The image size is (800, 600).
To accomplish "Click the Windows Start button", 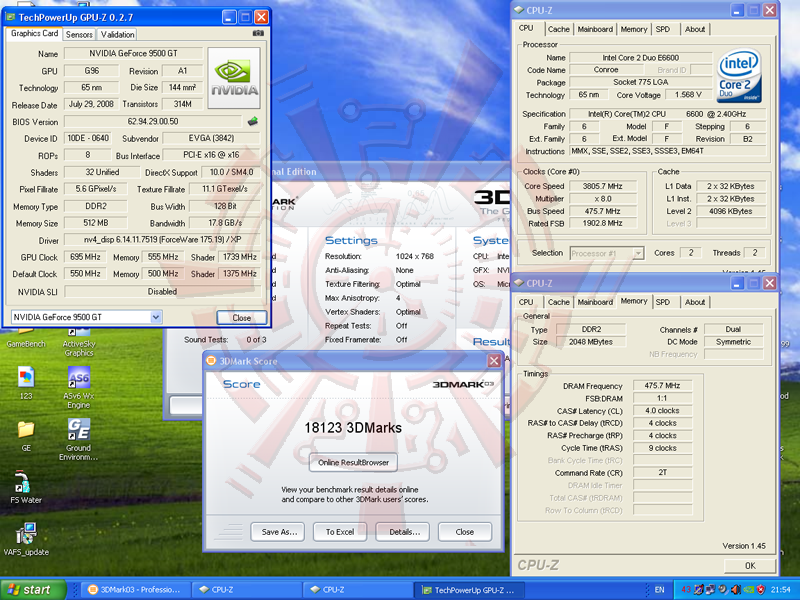I will [33, 590].
